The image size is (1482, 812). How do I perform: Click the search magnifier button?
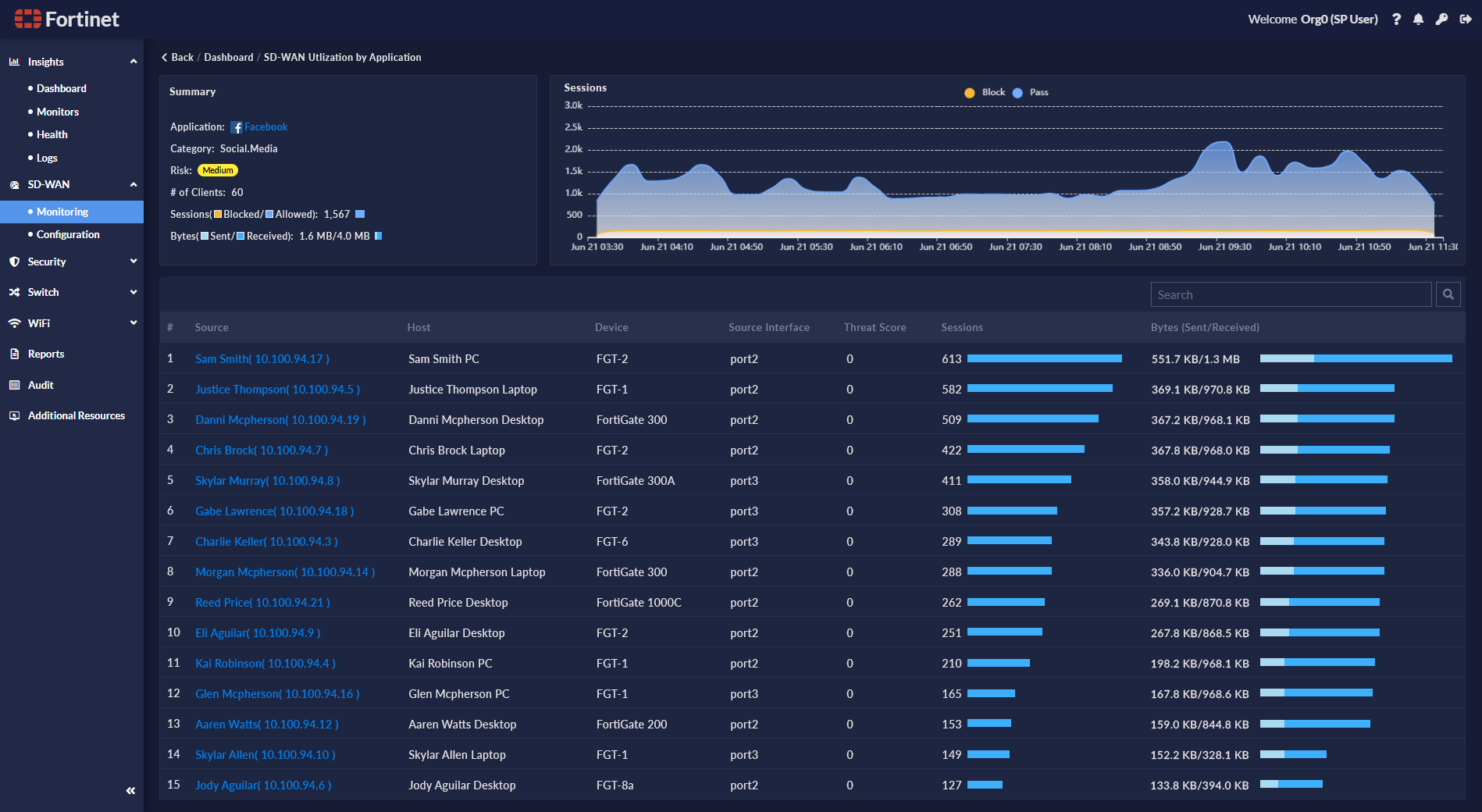1448,294
